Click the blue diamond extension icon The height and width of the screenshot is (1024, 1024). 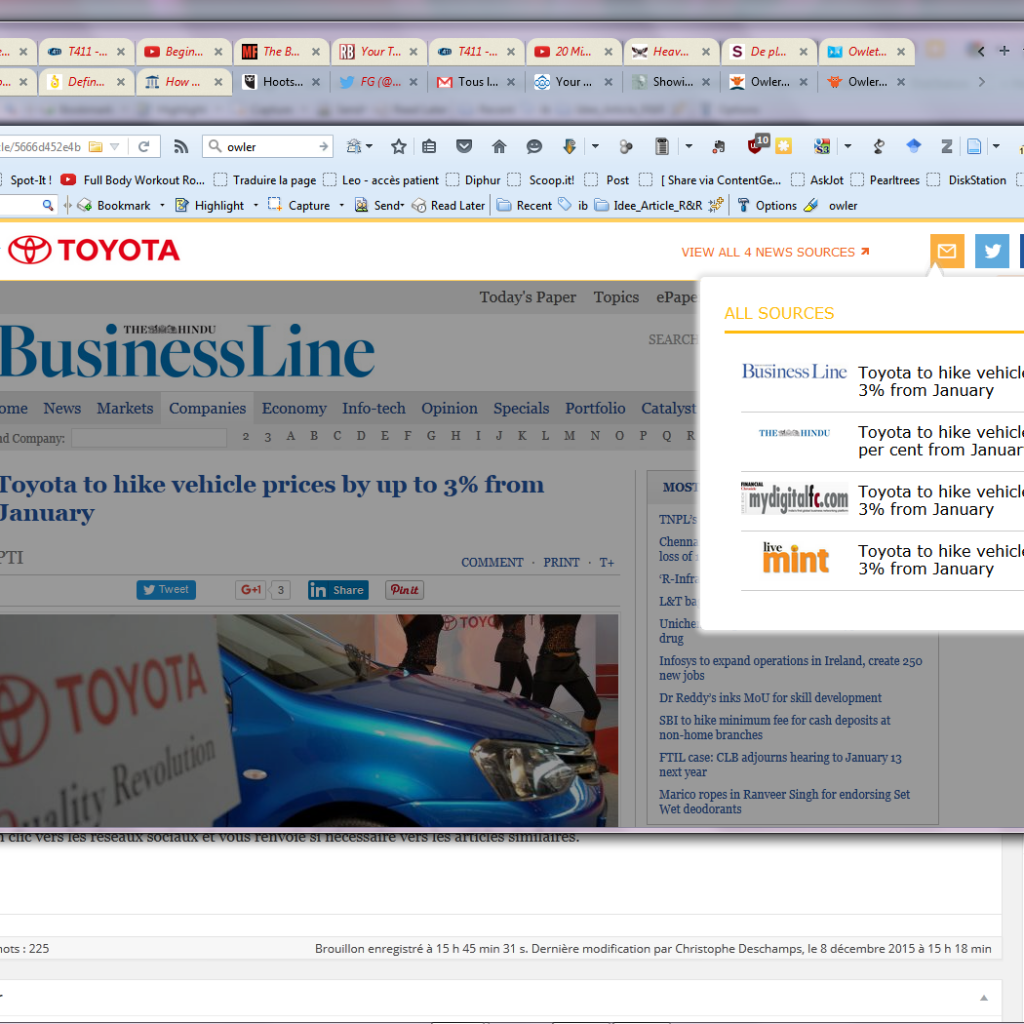[x=914, y=146]
